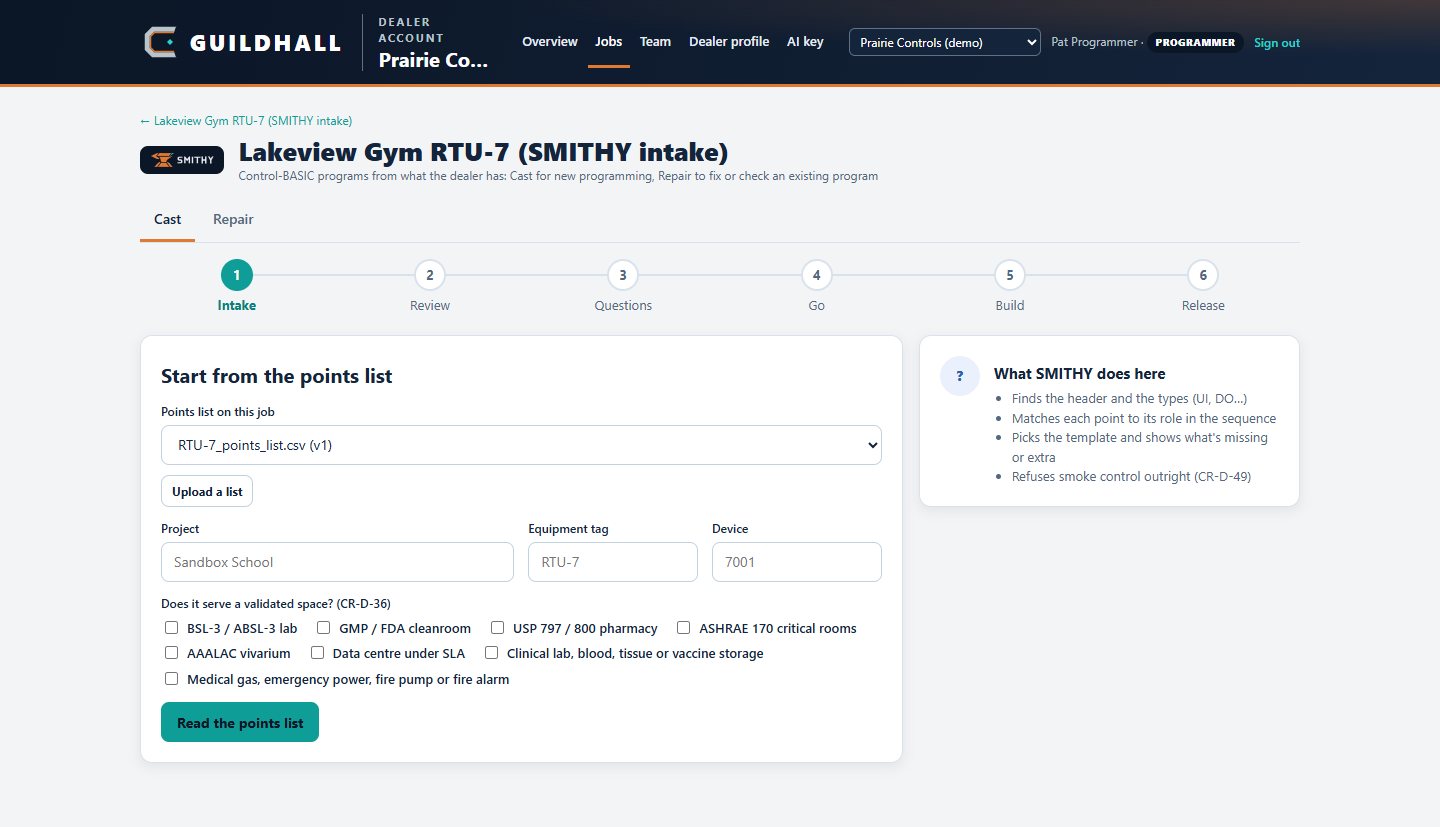This screenshot has width=1440, height=827.
Task: Check the BSL-3 / ABSL-3 lab checkbox
Action: 172,628
